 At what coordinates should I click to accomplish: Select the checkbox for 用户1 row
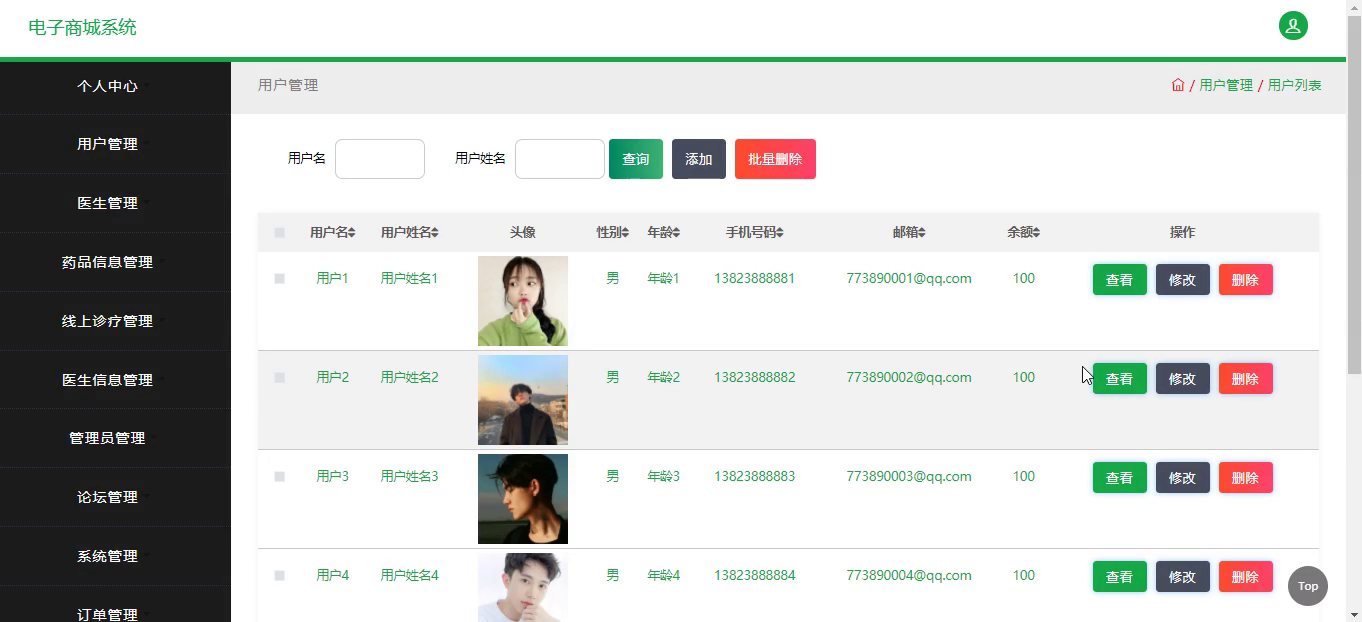tap(280, 279)
